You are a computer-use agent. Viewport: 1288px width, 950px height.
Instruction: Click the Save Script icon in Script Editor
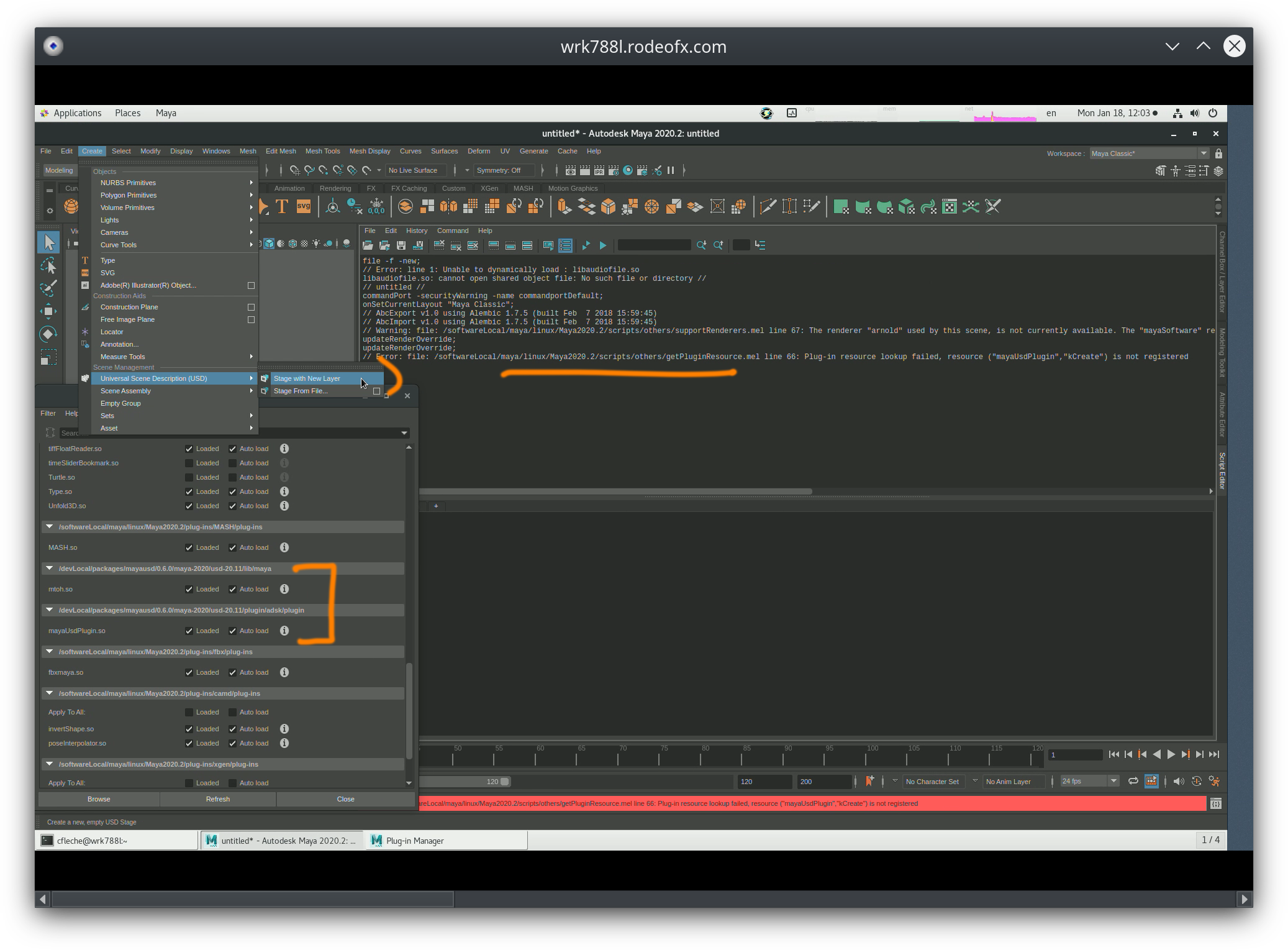pyautogui.click(x=402, y=245)
